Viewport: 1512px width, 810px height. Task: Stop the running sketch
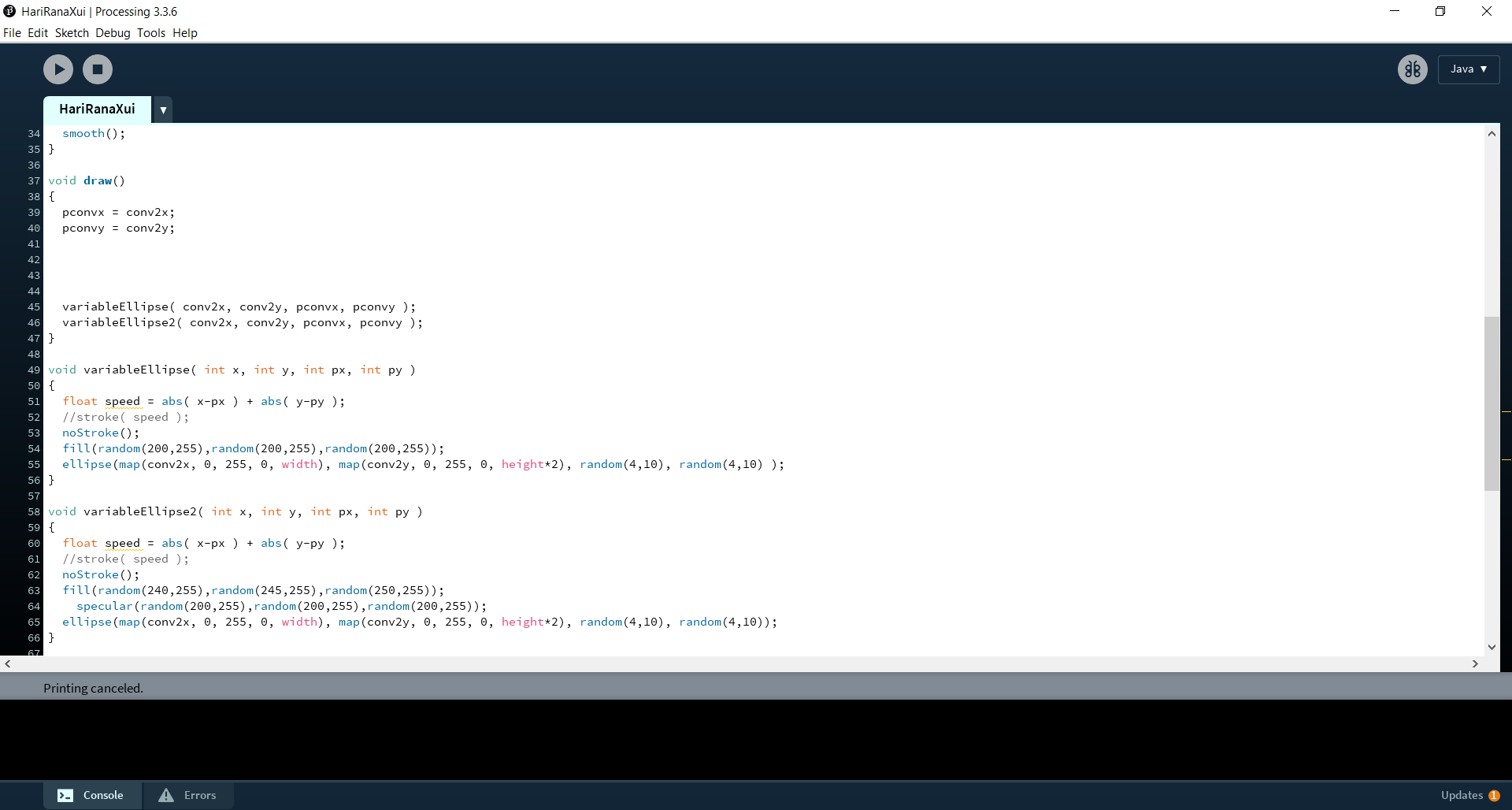pos(98,69)
